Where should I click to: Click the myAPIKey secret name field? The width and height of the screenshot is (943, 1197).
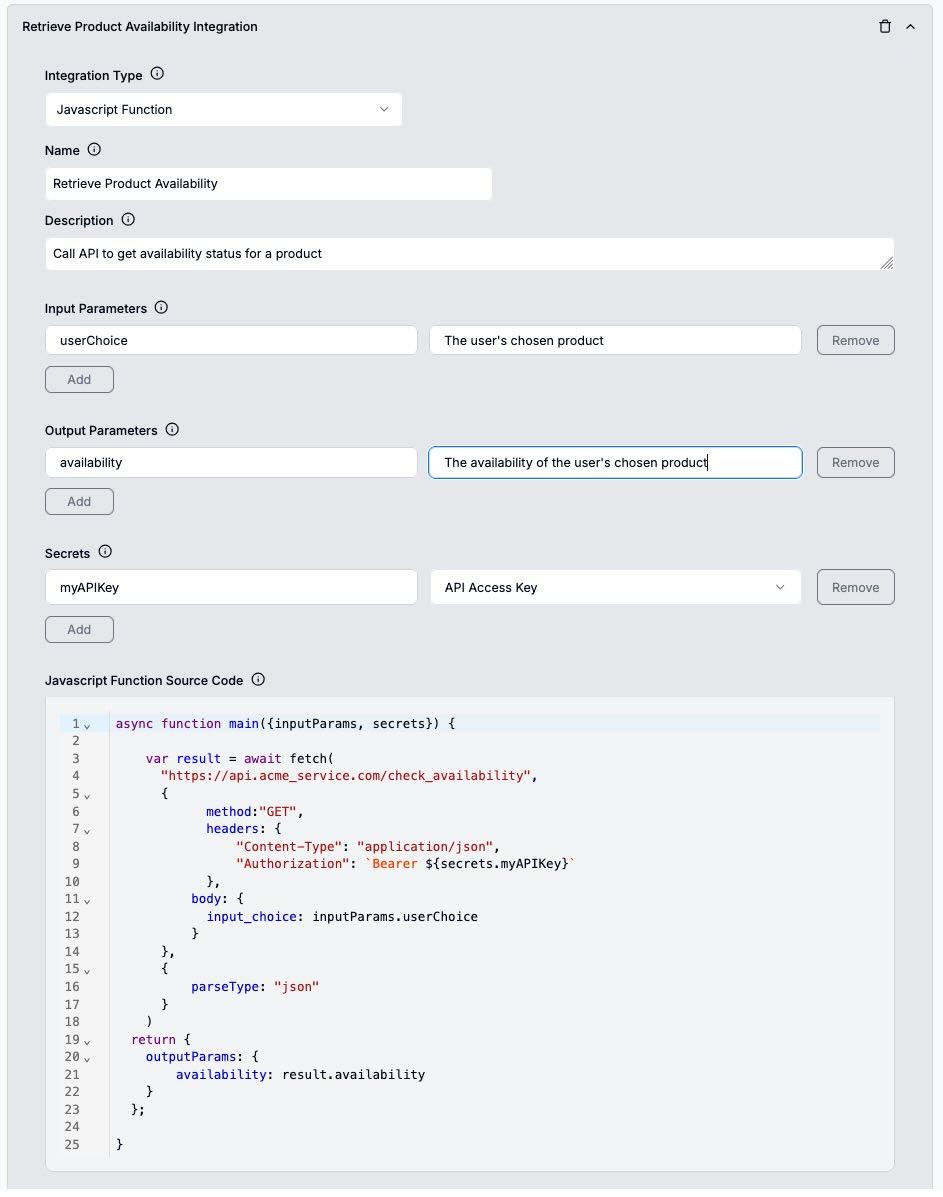(x=231, y=588)
